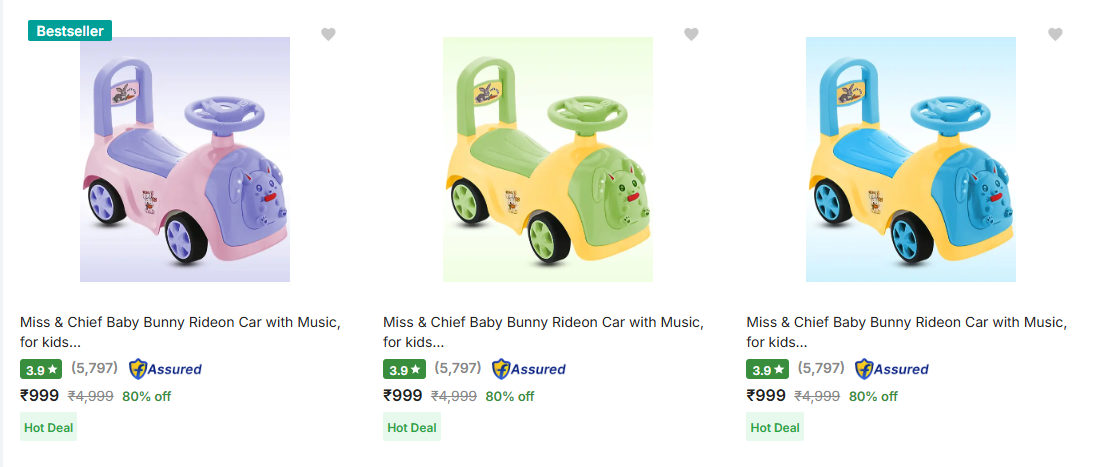The image size is (1094, 467).
Task: Toggle wishlist heart on green car
Action: (691, 34)
